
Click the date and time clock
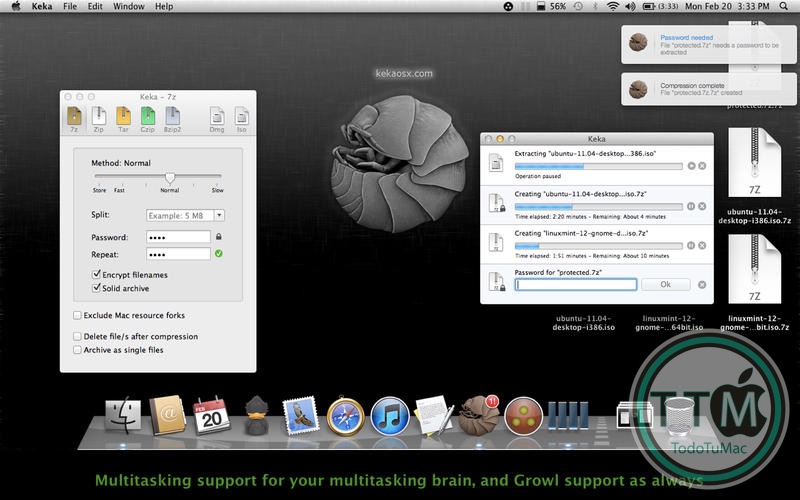click(x=727, y=6)
